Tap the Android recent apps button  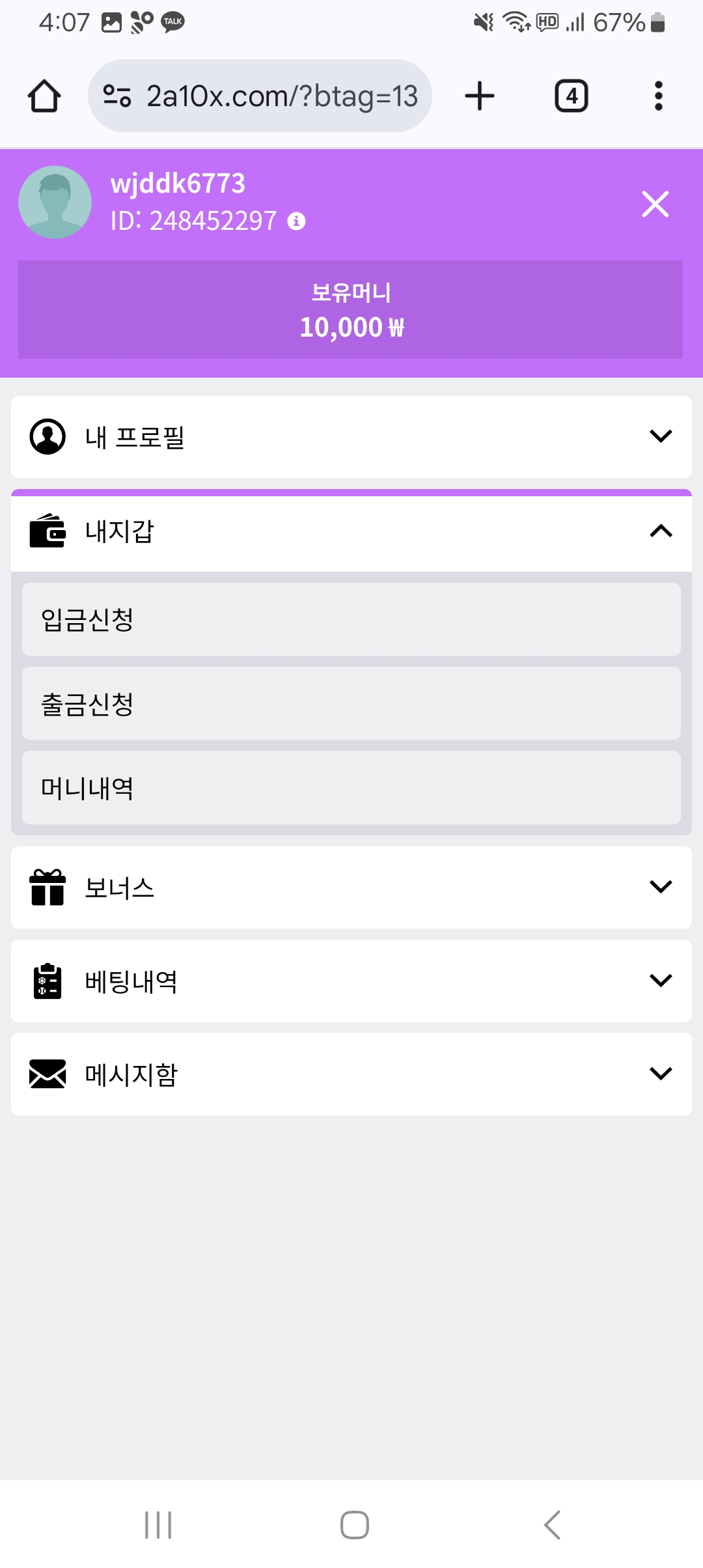(158, 1525)
